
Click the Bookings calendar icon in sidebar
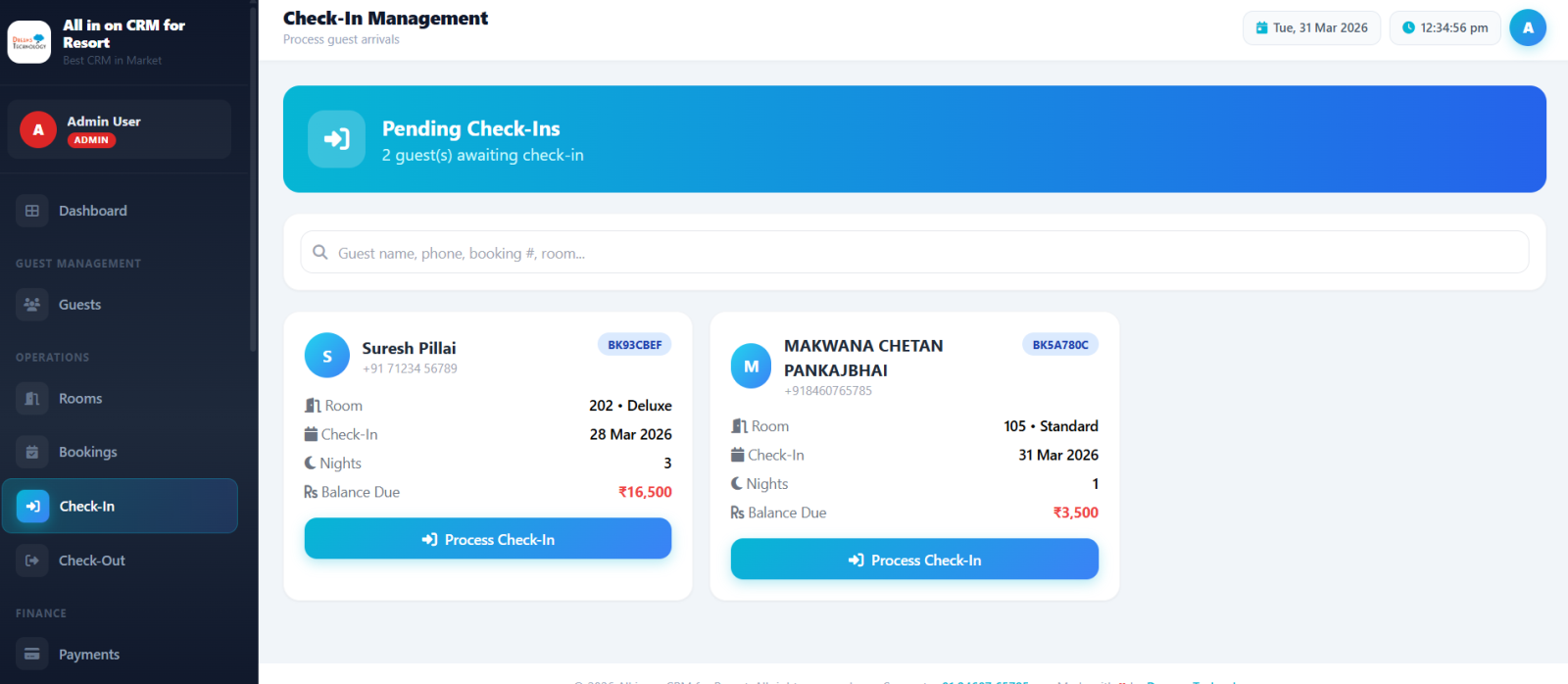pos(32,452)
